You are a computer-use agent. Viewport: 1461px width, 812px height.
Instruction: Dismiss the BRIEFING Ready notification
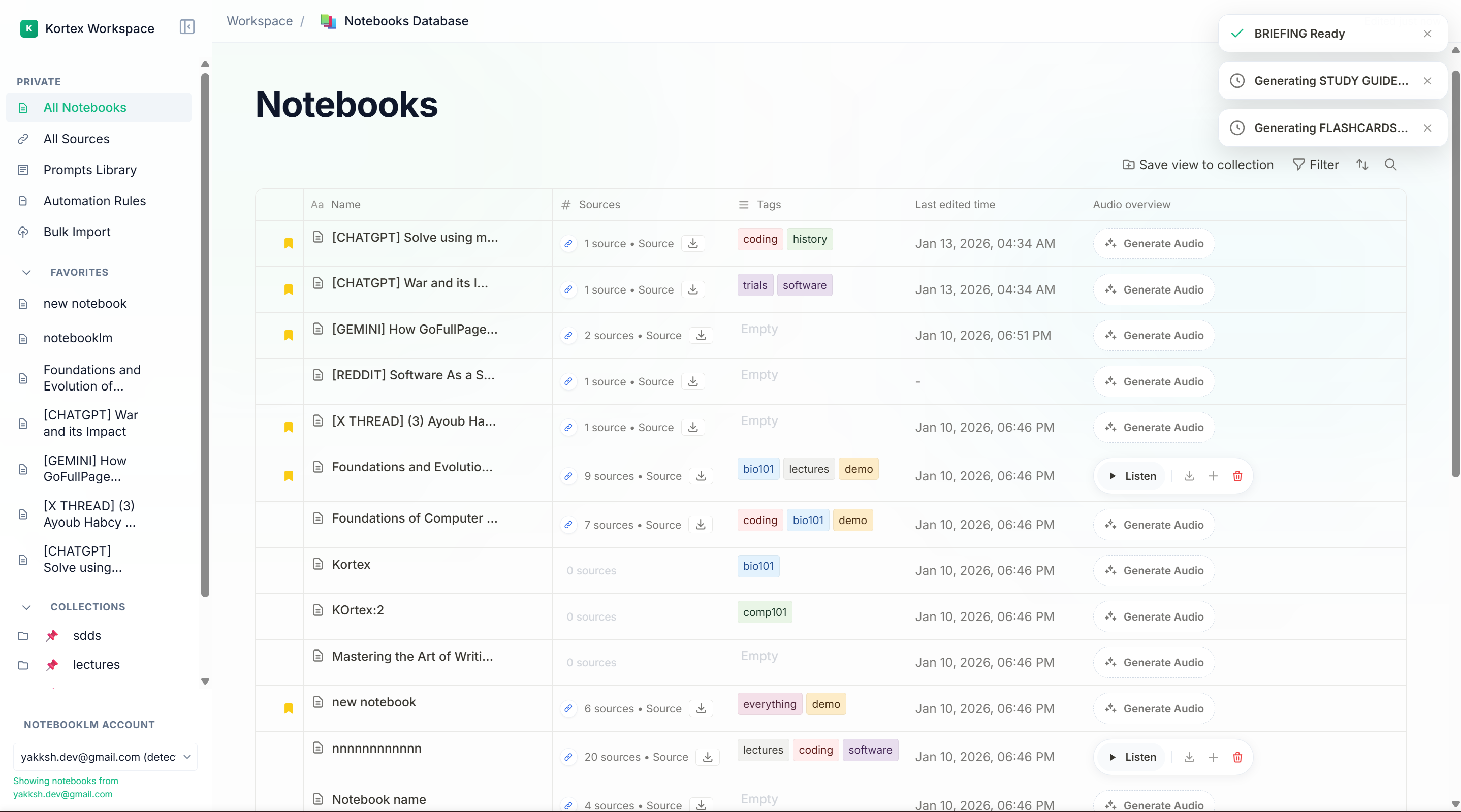pos(1427,34)
